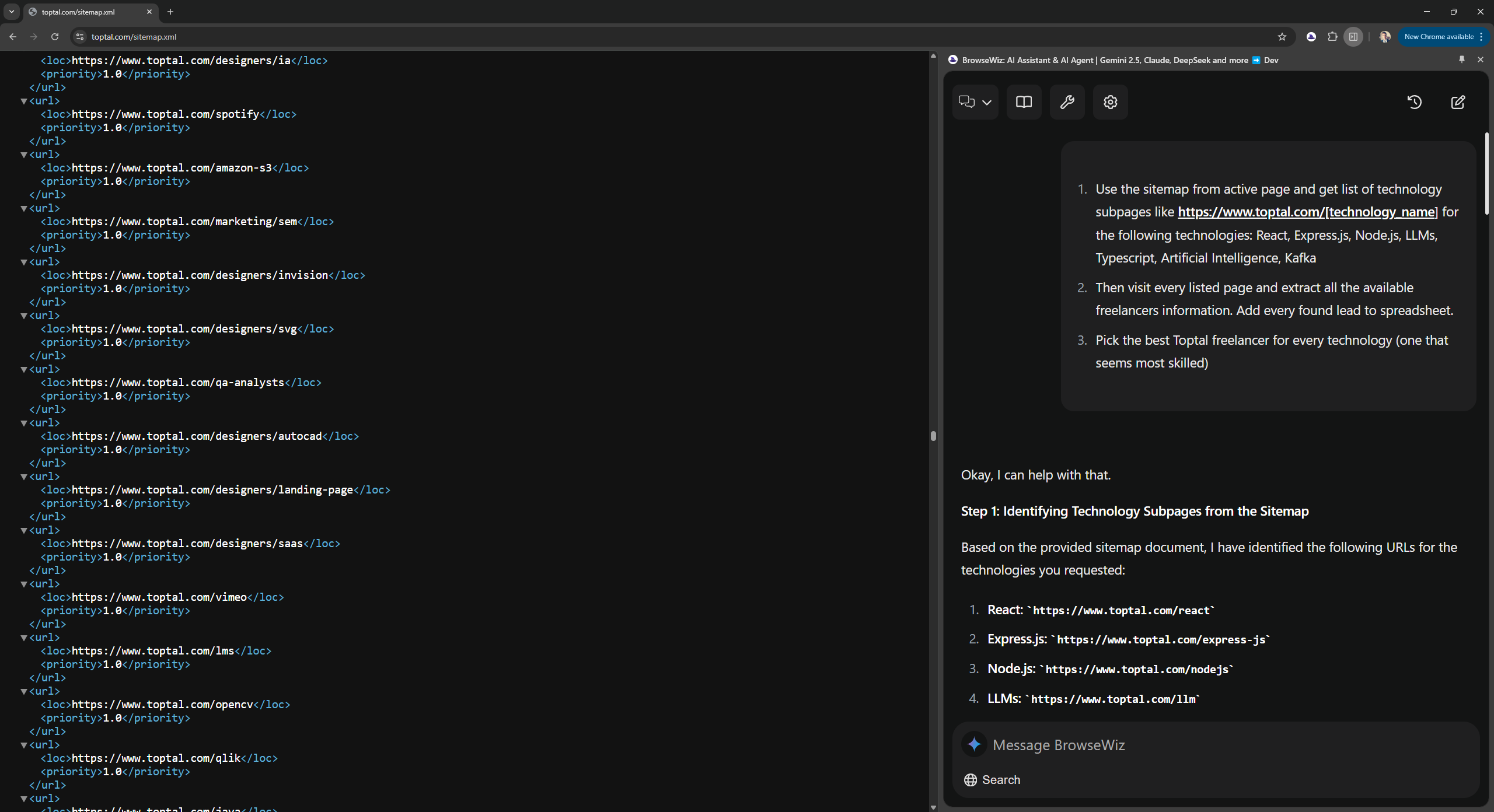Open the toptal.com technology_name link
Image resolution: width=1494 pixels, height=812 pixels.
point(1307,212)
